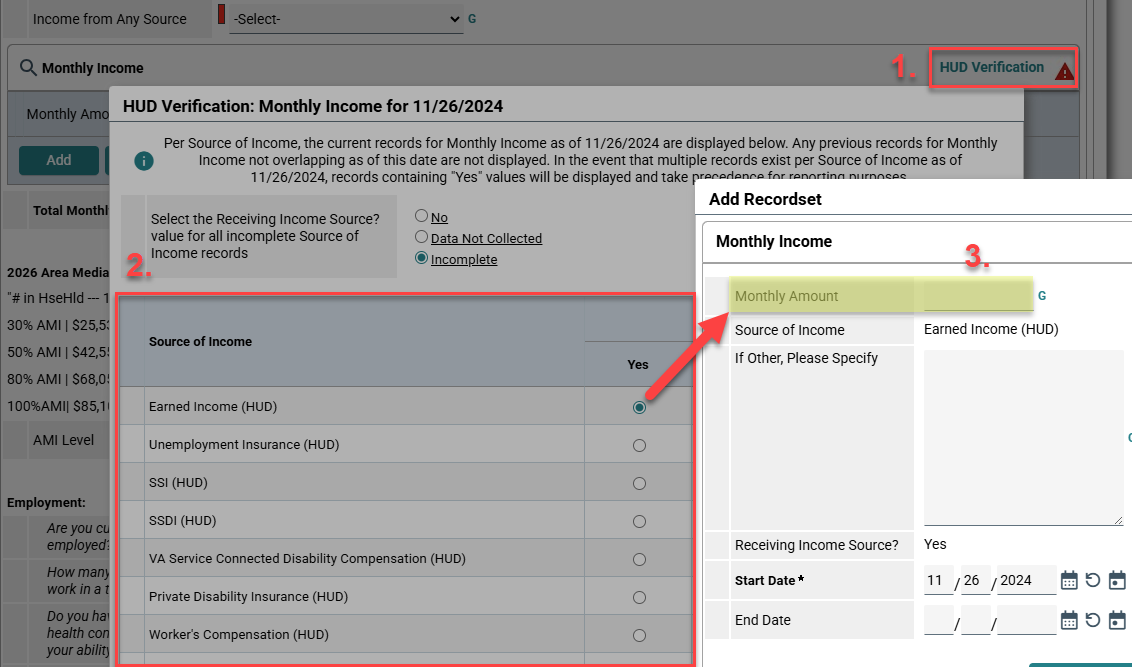Click the SSDI (HUD) row label

tap(183, 520)
